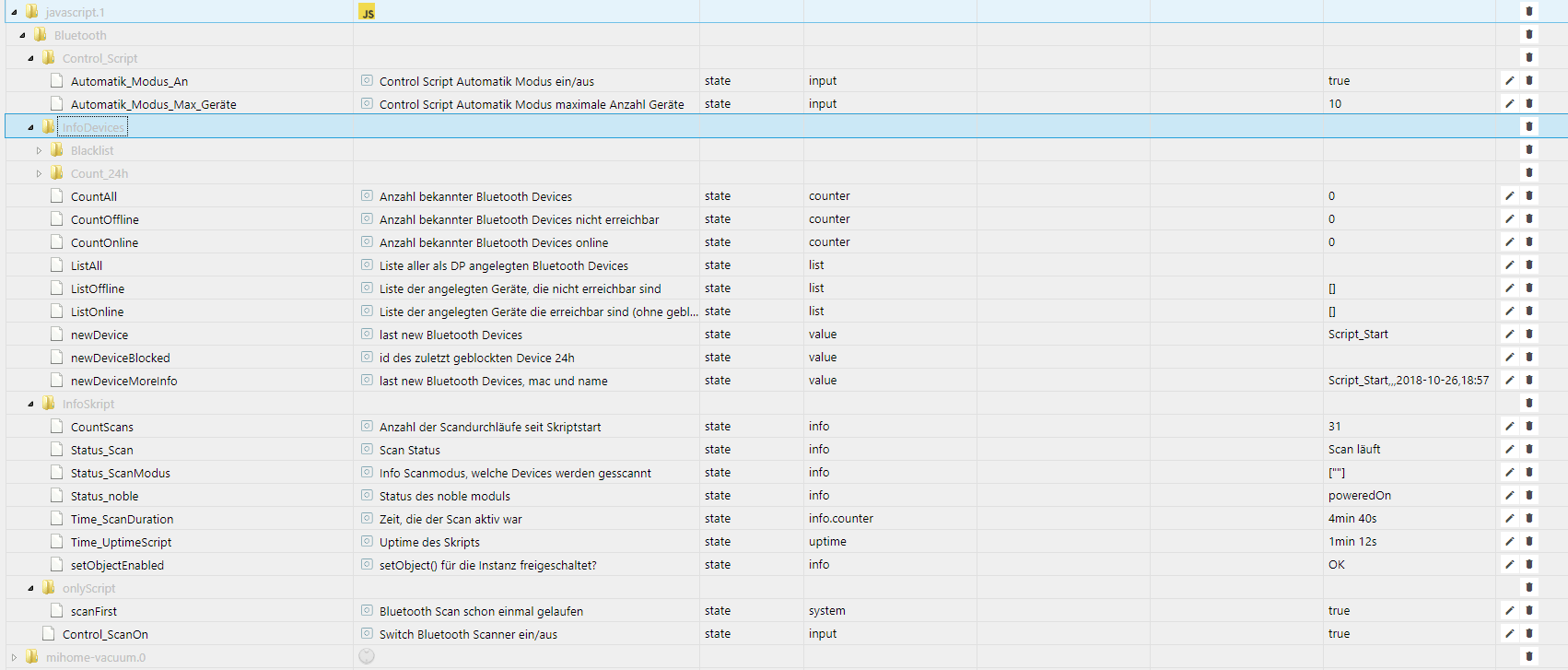Collapse the javascript.1 tree node
This screenshot has height=670, width=1568.
pyautogui.click(x=14, y=12)
